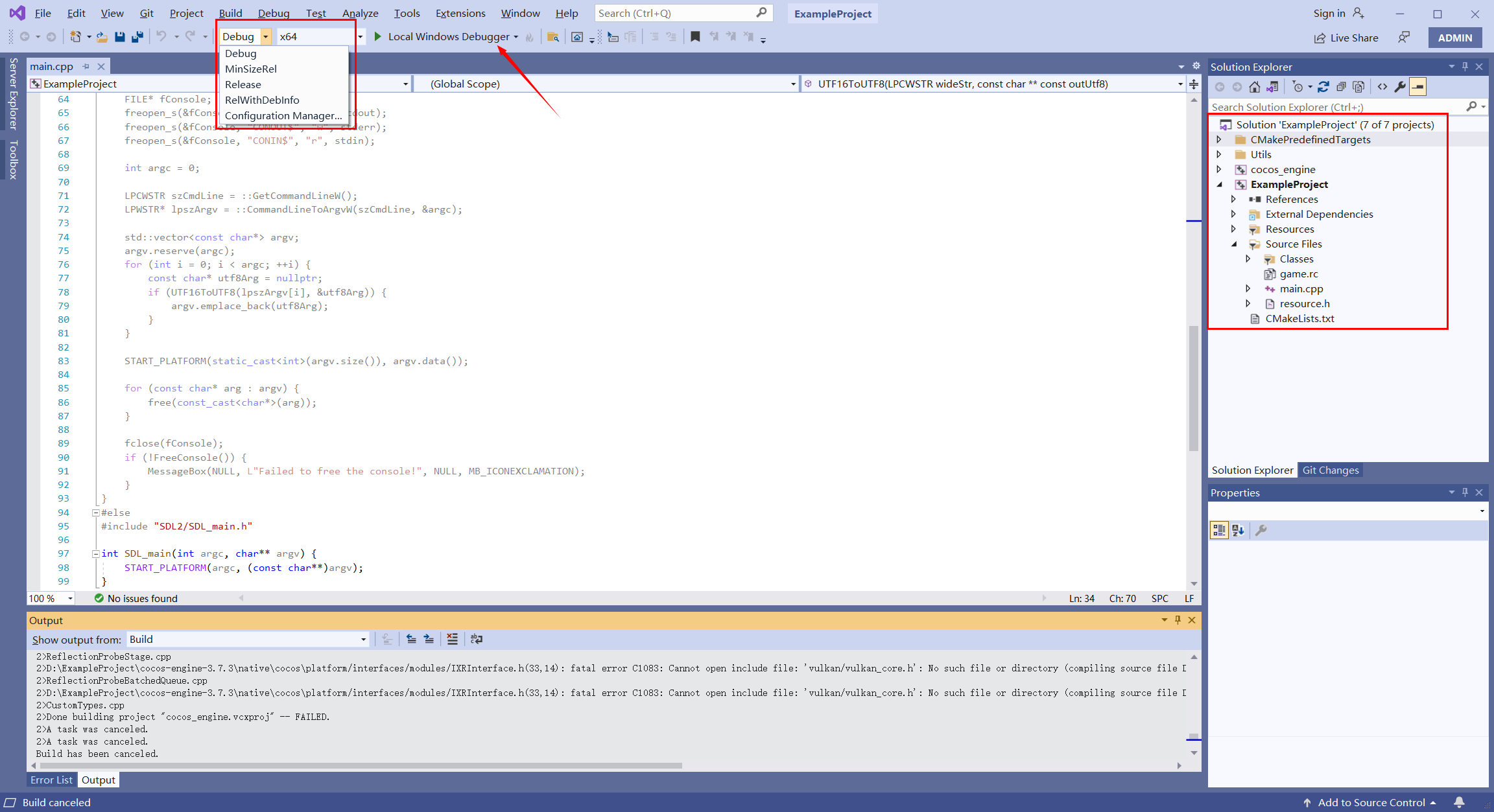Open the Build menu
The height and width of the screenshot is (812, 1494).
(x=229, y=13)
